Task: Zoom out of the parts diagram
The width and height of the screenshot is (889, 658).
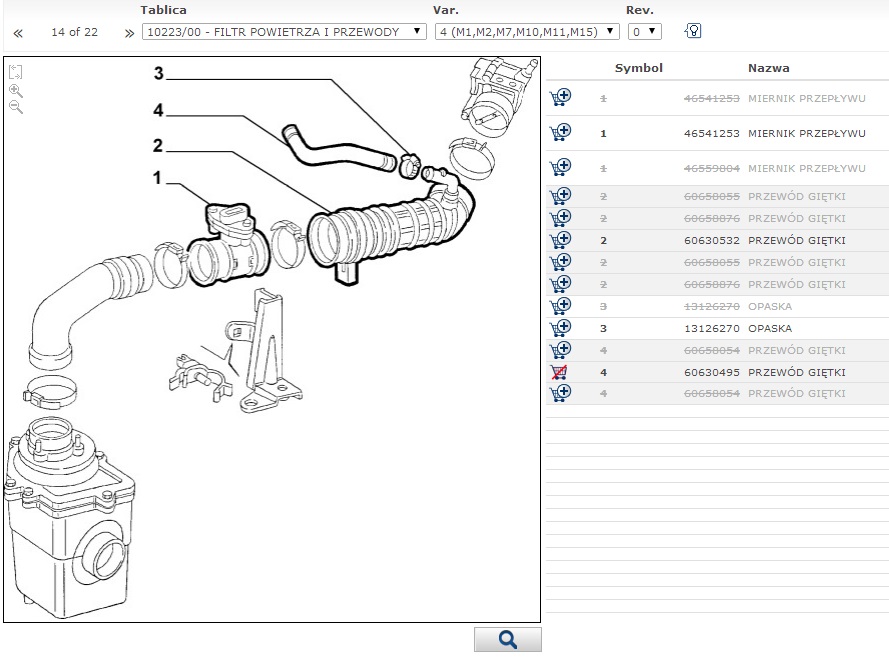Action: pyautogui.click(x=15, y=107)
